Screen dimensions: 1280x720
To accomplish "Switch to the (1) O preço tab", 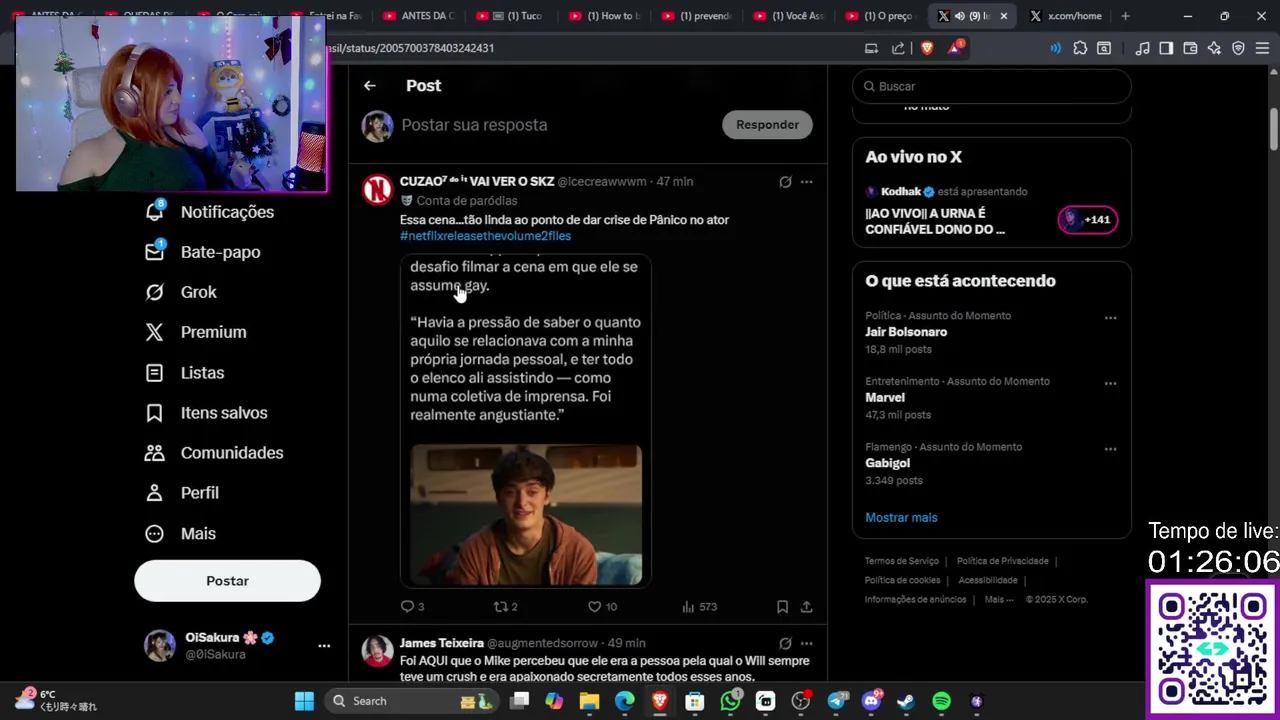I will (880, 16).
